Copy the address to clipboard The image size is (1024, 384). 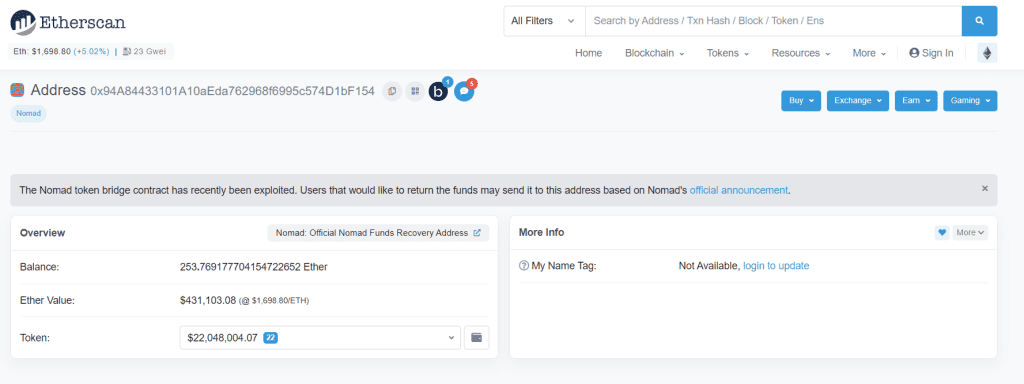(392, 91)
